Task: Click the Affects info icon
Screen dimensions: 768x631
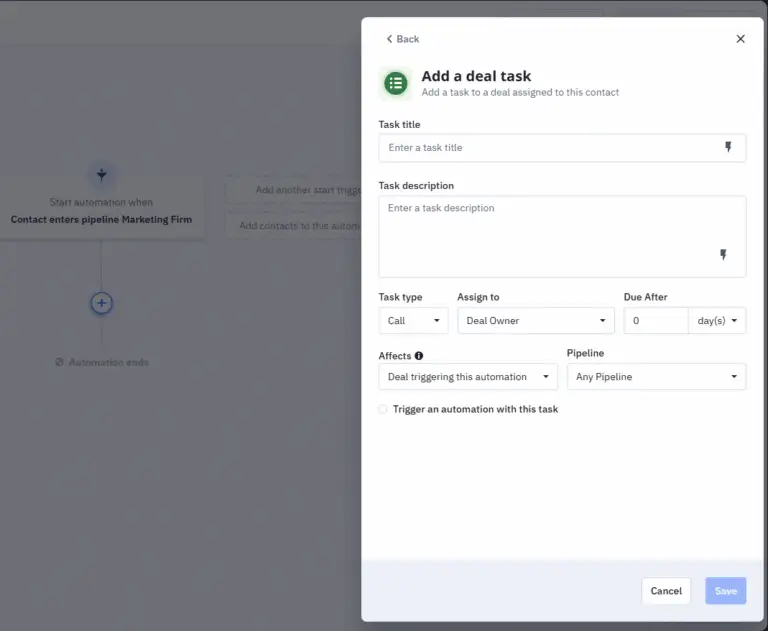Action: click(419, 356)
